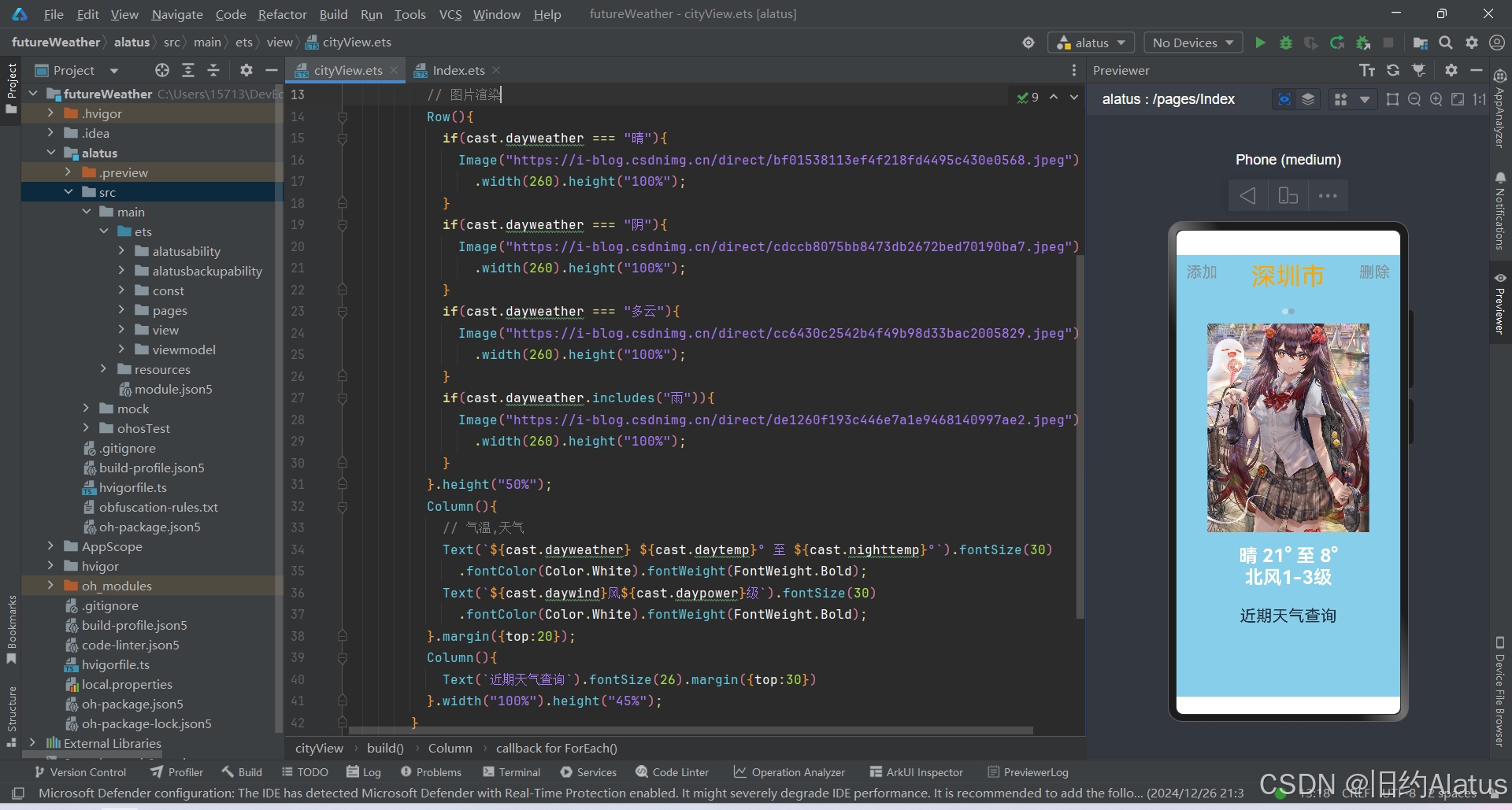Screen dimensions: 1512x810
Task: Open IDE settings gear in the main toolbar
Action: tap(1472, 43)
